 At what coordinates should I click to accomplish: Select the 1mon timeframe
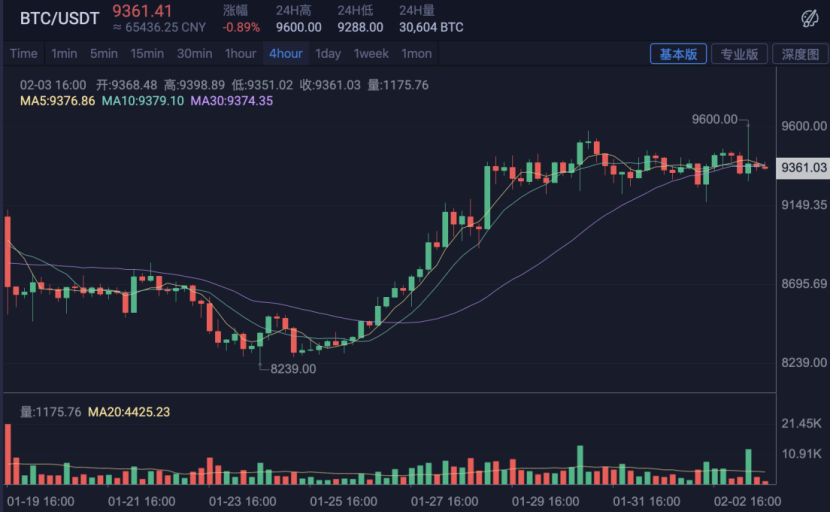(x=416, y=54)
